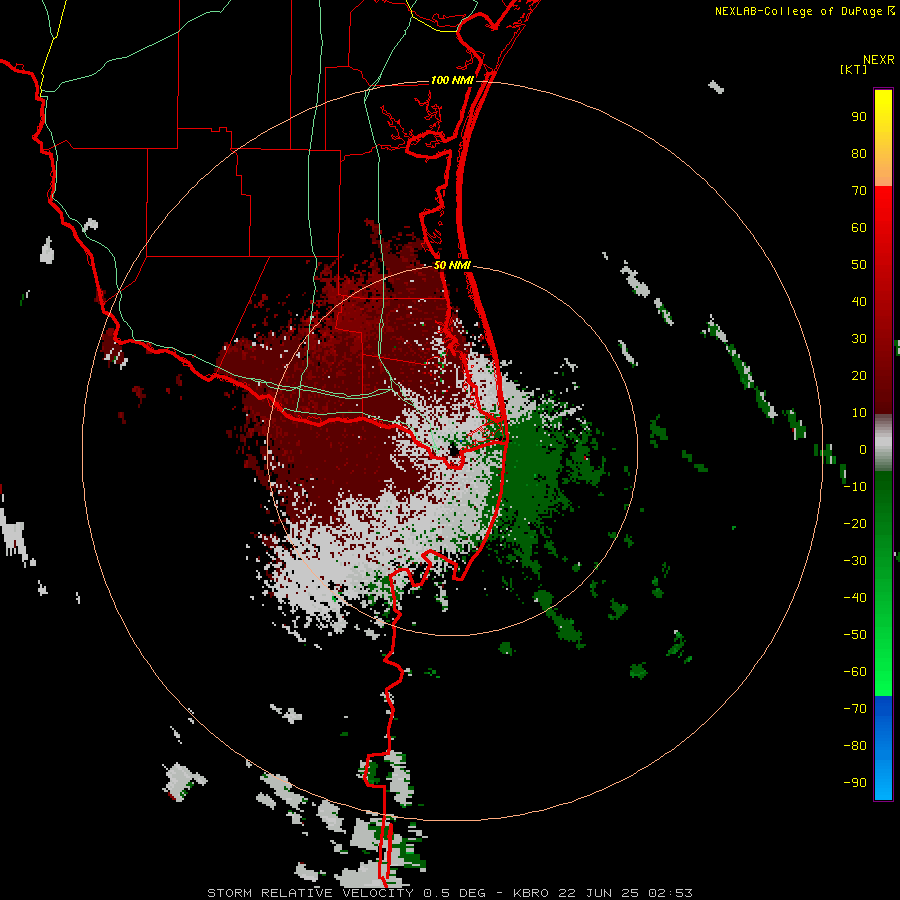Click the 20 value on the velocity scale
Image resolution: width=900 pixels, height=900 pixels.
click(859, 375)
